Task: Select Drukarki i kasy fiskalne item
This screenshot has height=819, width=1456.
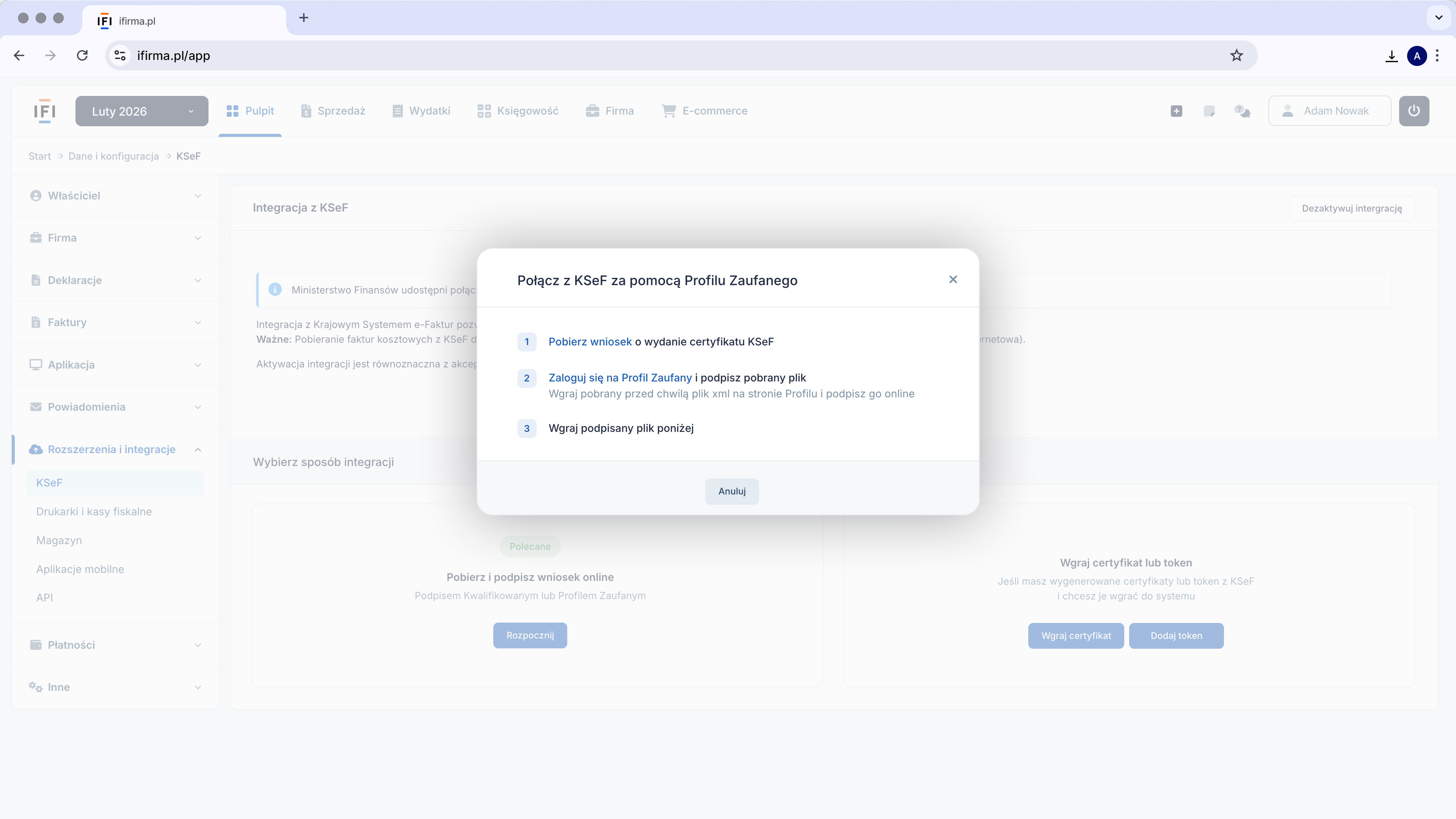Action: [x=94, y=511]
